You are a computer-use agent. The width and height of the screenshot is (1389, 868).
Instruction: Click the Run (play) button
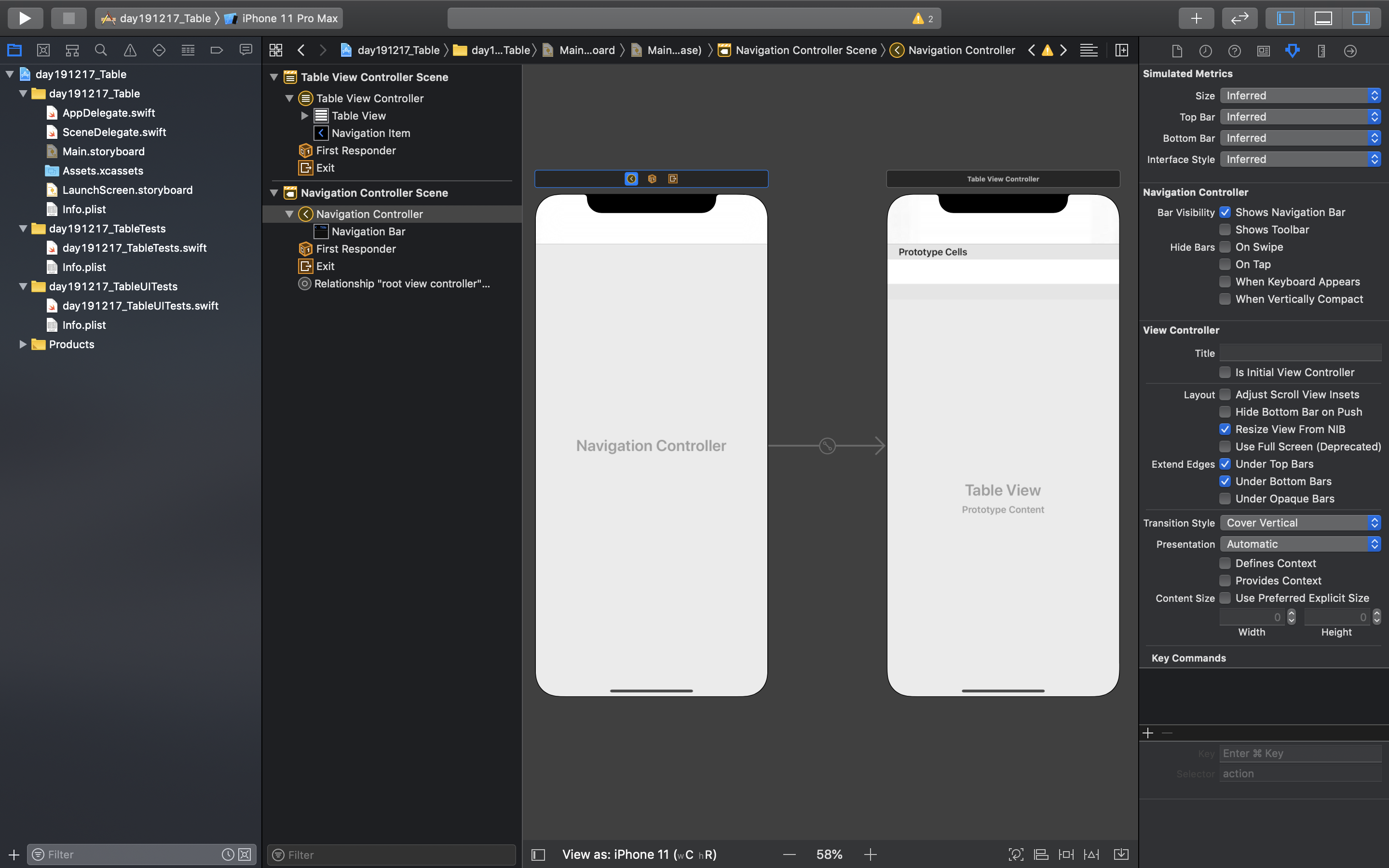point(25,18)
